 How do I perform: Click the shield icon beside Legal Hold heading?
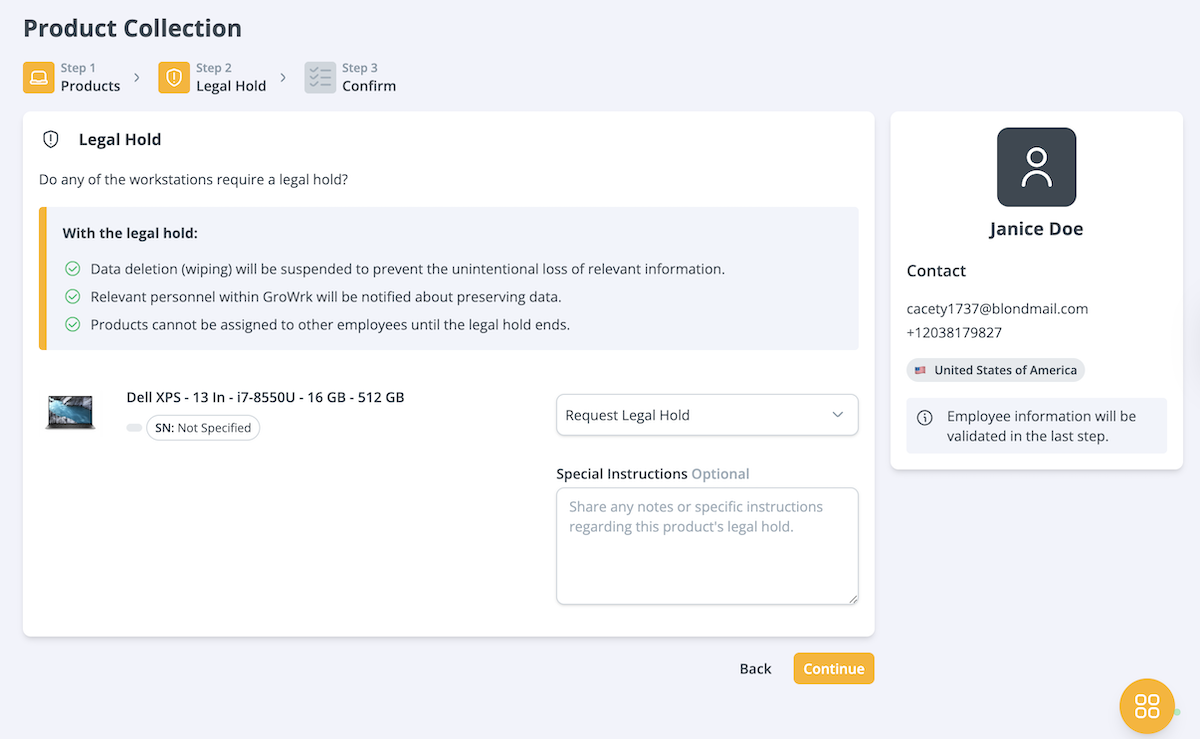tap(51, 140)
